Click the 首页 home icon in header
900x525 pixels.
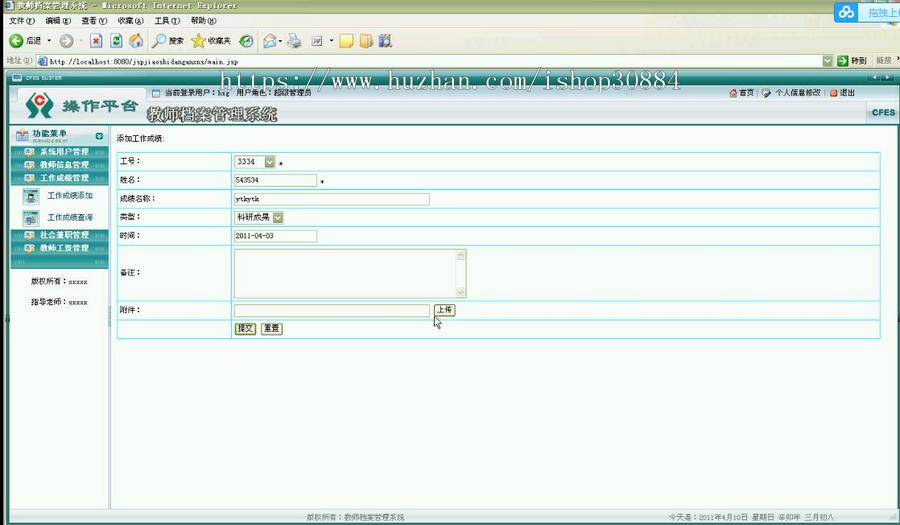(x=733, y=93)
